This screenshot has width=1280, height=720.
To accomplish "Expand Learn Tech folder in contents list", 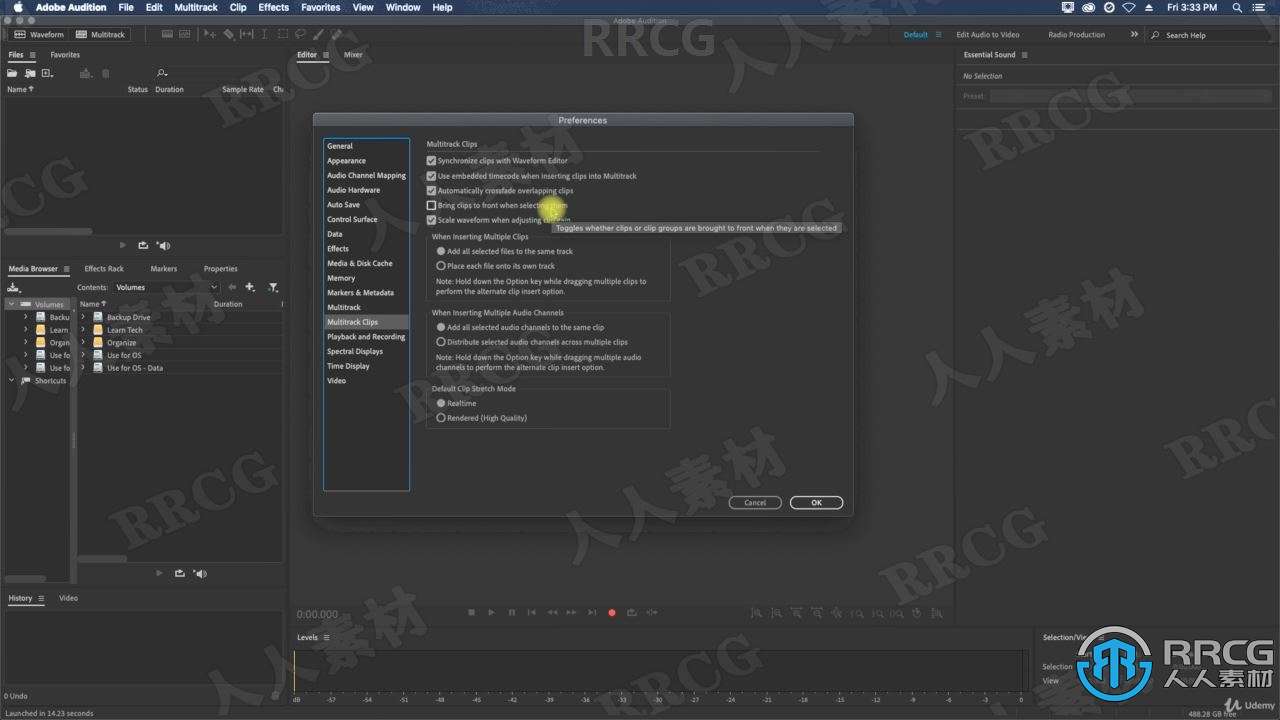I will tap(84, 330).
